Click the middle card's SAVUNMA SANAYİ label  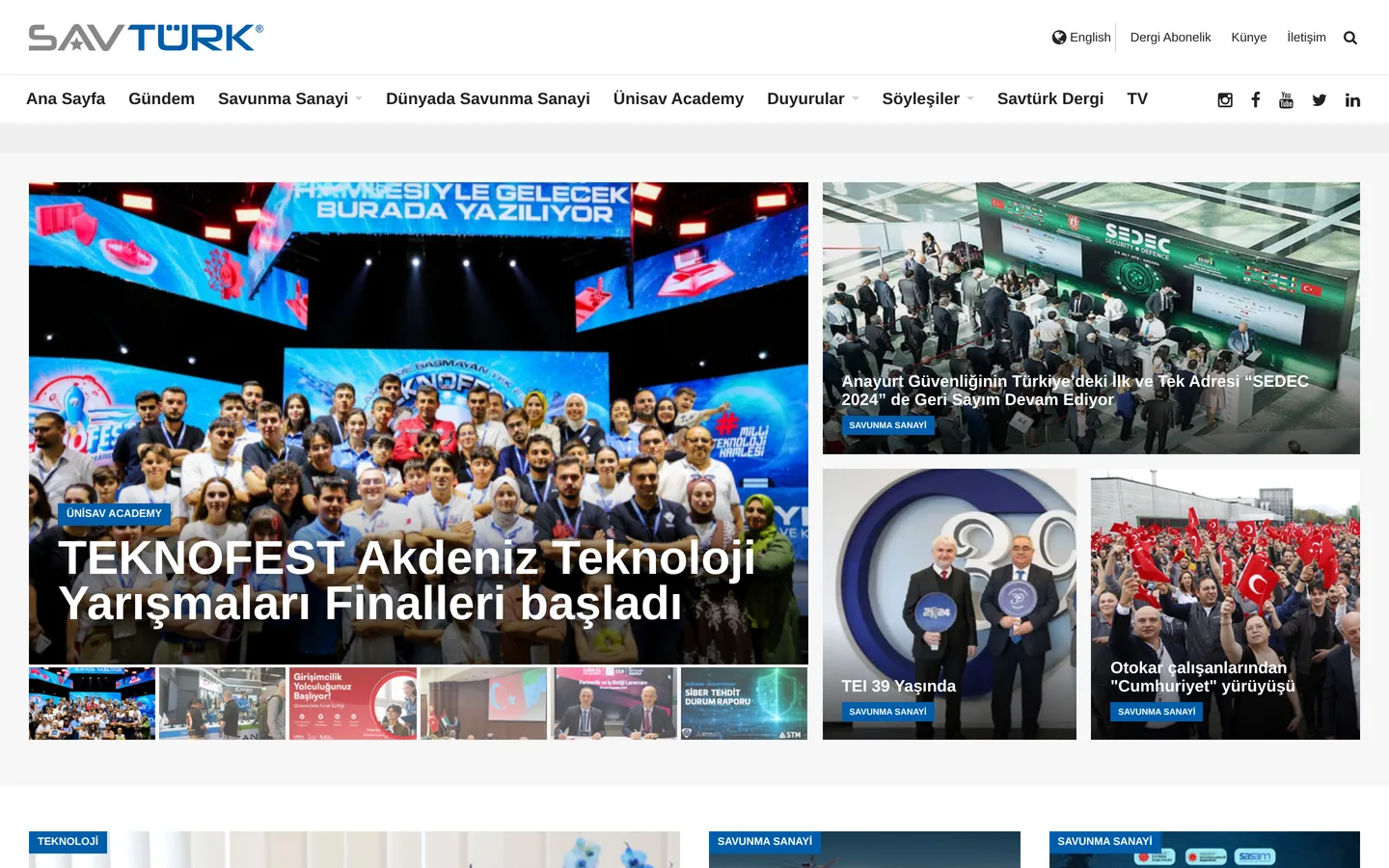tap(765, 842)
